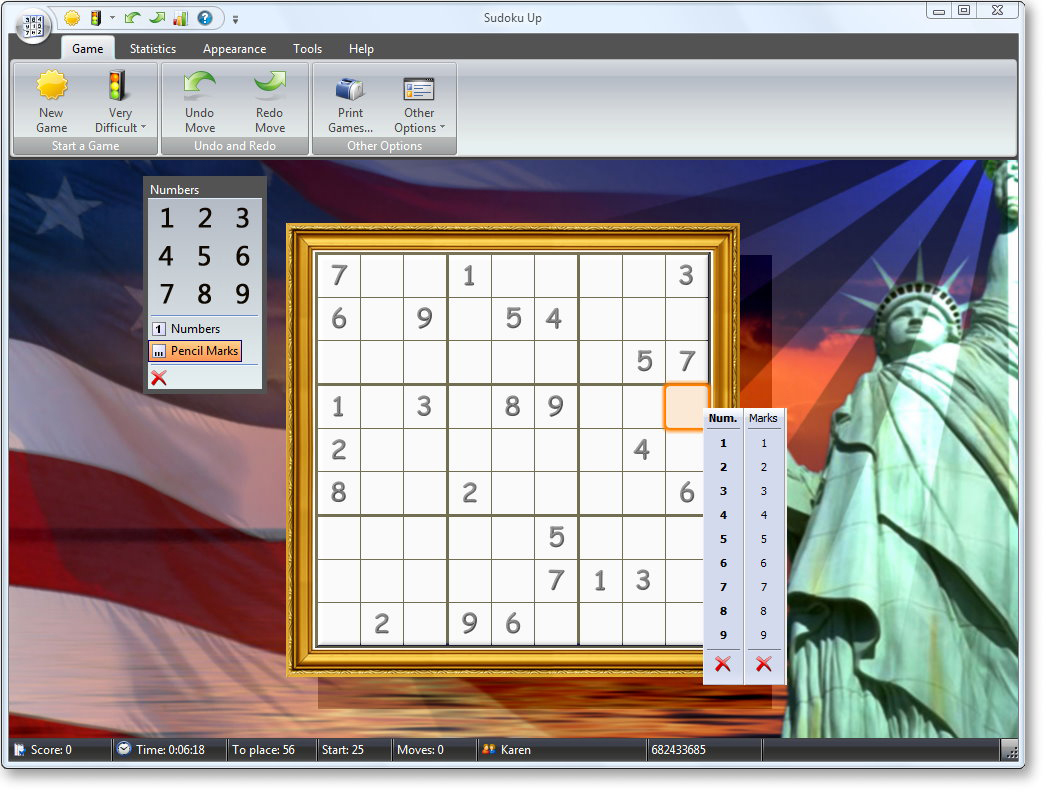Select number 6 in the Numbers panel
This screenshot has width=1049, height=796.
coord(242,256)
